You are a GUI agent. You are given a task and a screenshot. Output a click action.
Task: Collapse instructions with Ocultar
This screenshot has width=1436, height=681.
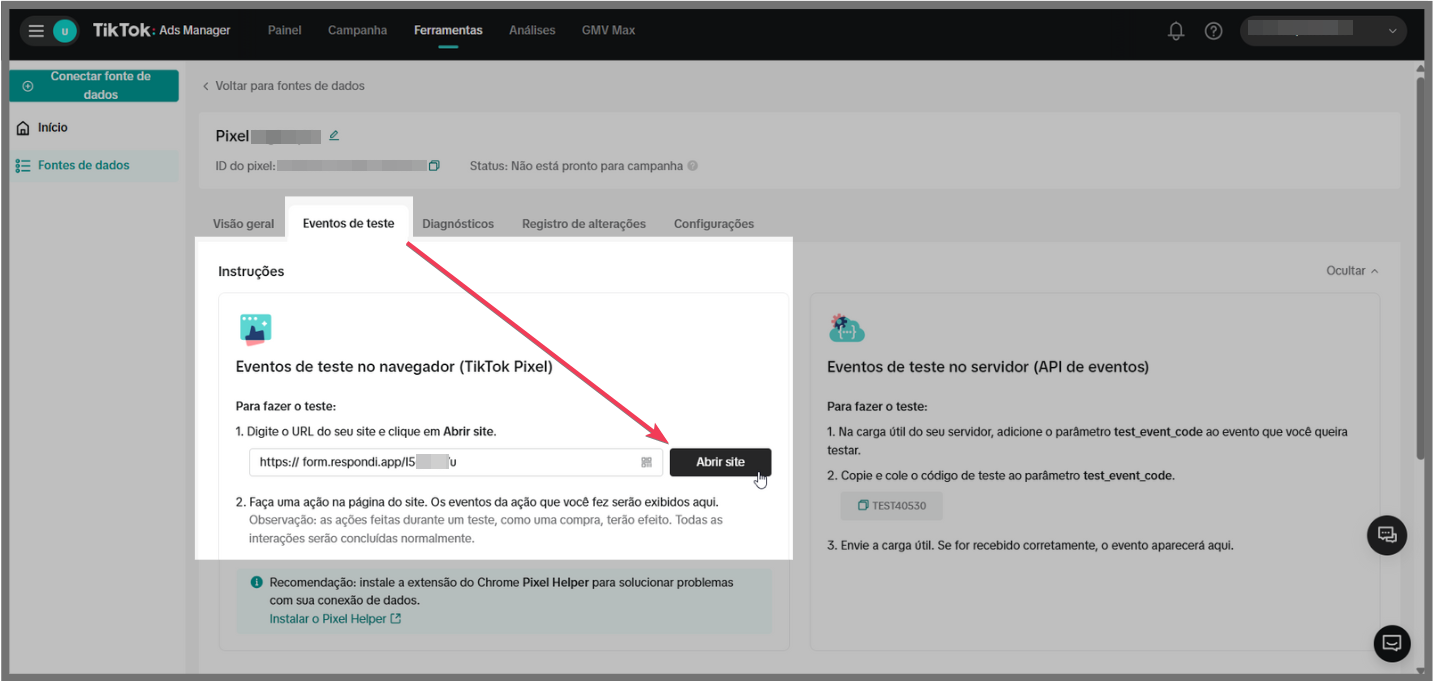click(x=1352, y=271)
